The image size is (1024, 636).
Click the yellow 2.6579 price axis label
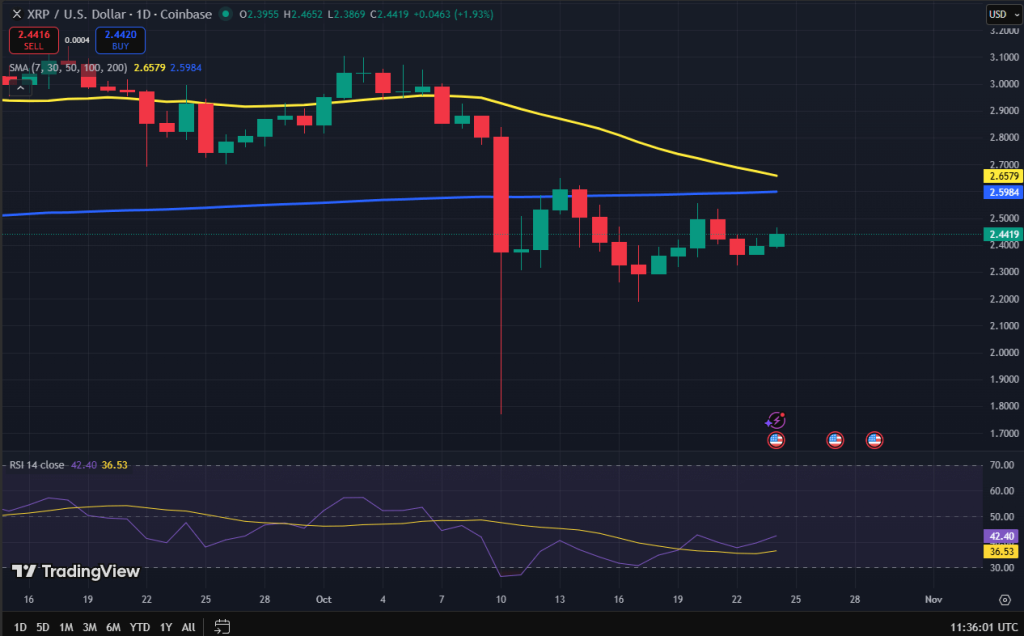[1002, 176]
